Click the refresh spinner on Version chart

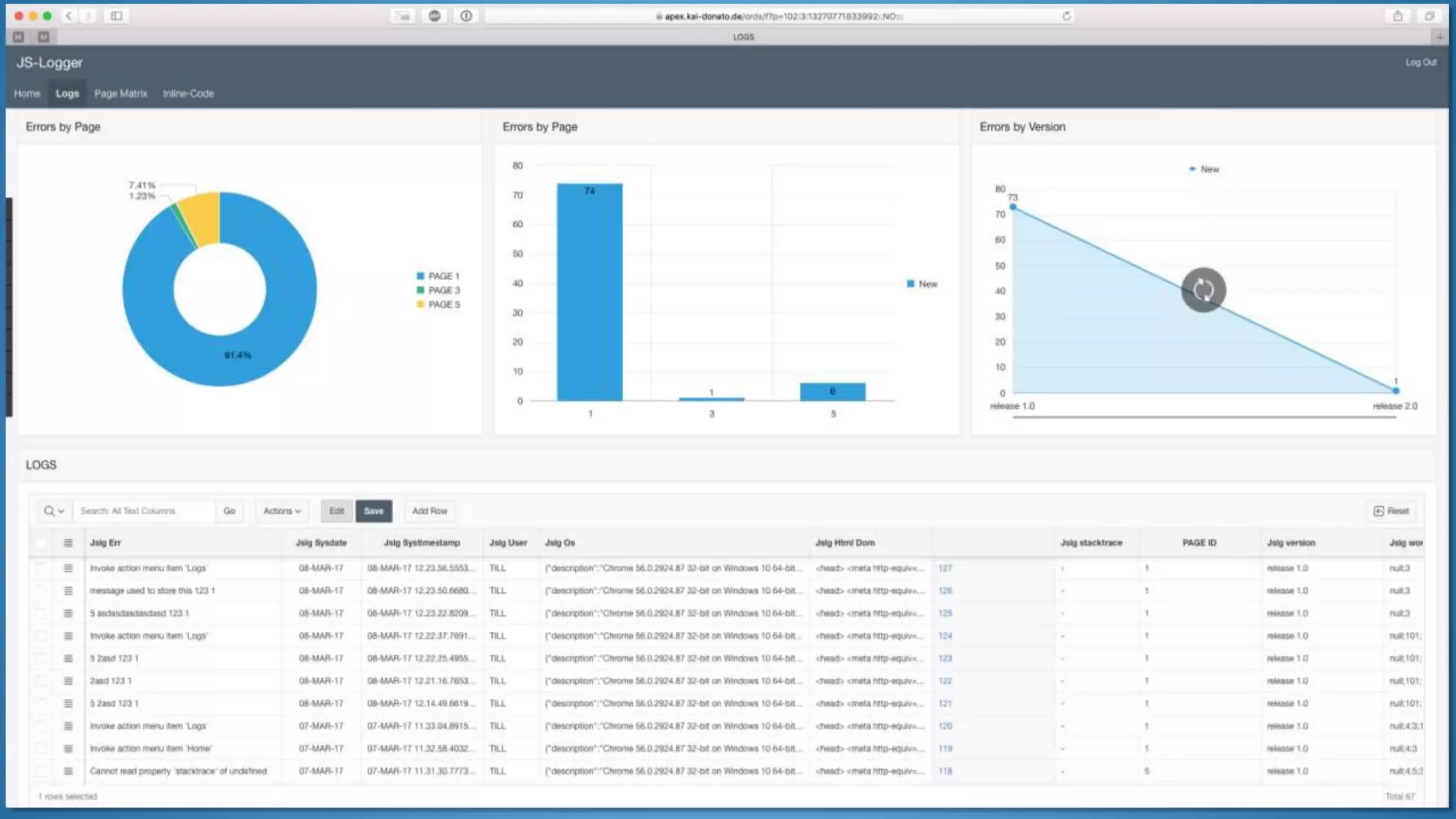click(1203, 289)
